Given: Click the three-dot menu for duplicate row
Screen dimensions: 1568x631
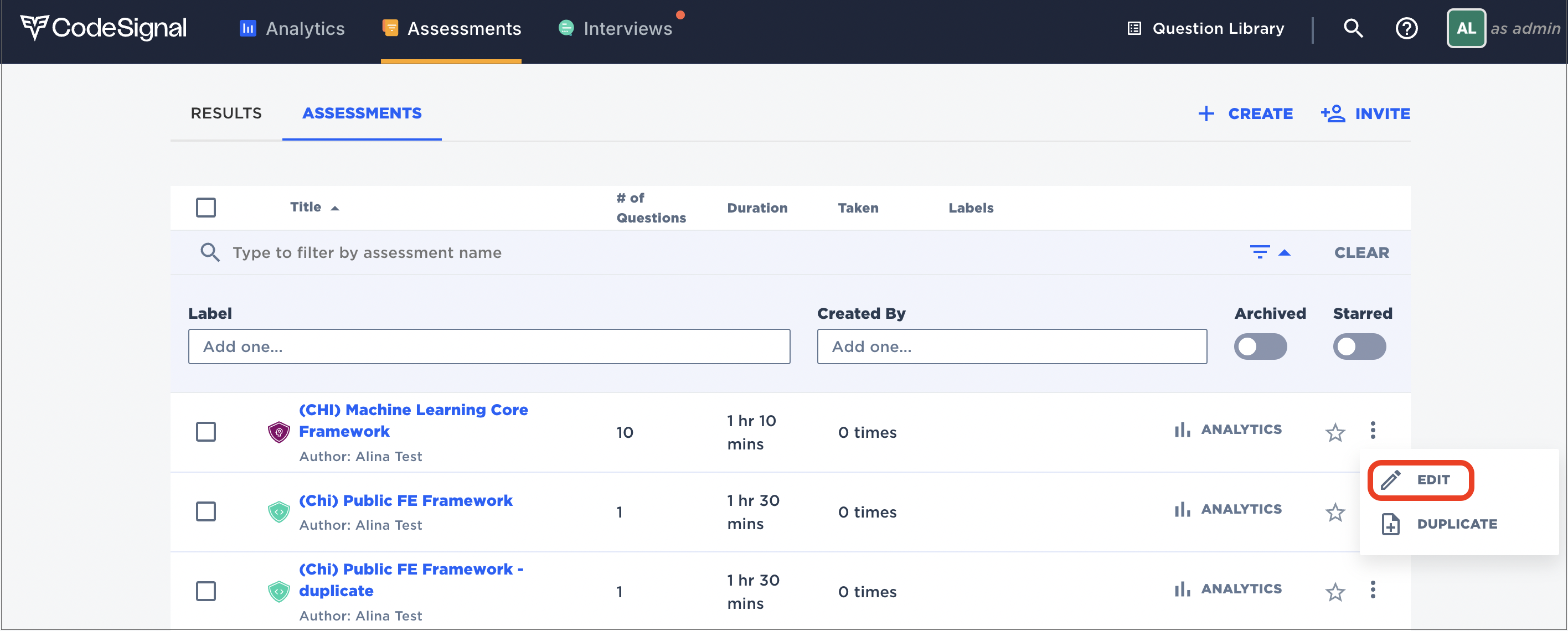Looking at the screenshot, I should pyautogui.click(x=1373, y=589).
